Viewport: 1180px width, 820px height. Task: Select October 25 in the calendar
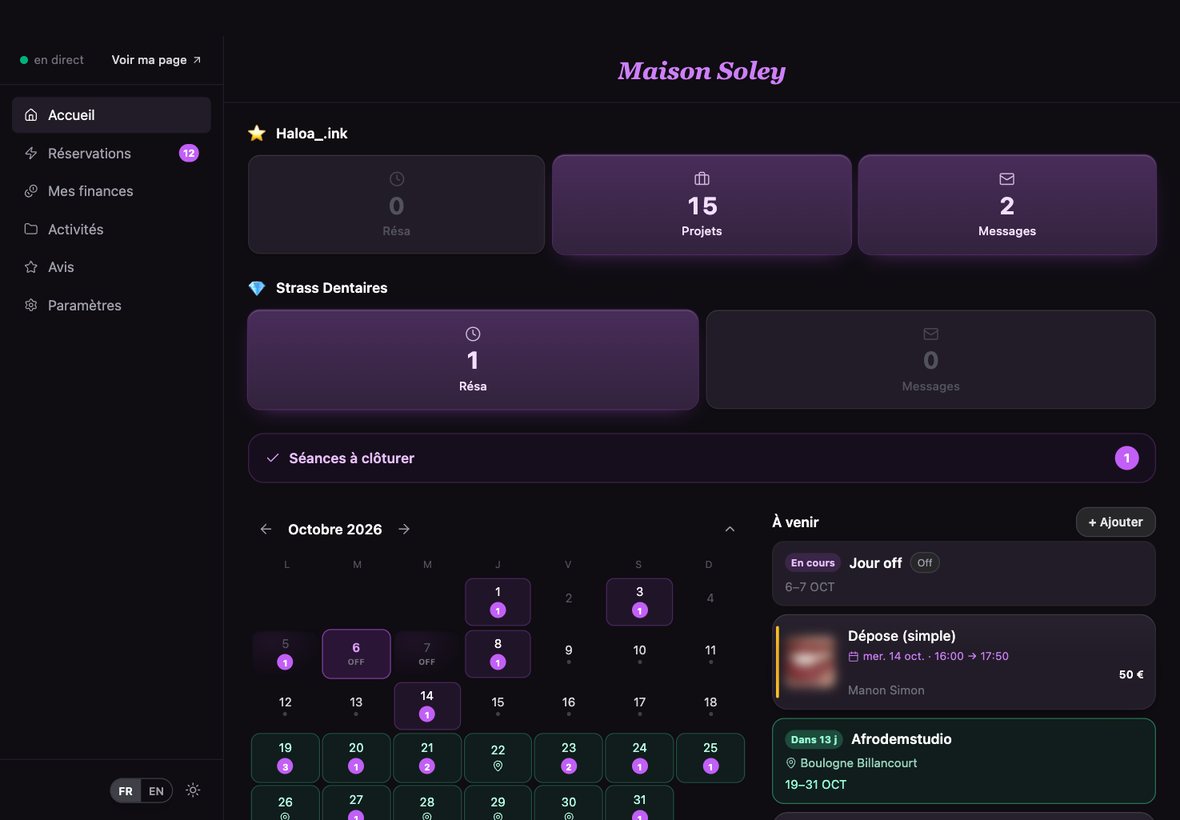710,758
